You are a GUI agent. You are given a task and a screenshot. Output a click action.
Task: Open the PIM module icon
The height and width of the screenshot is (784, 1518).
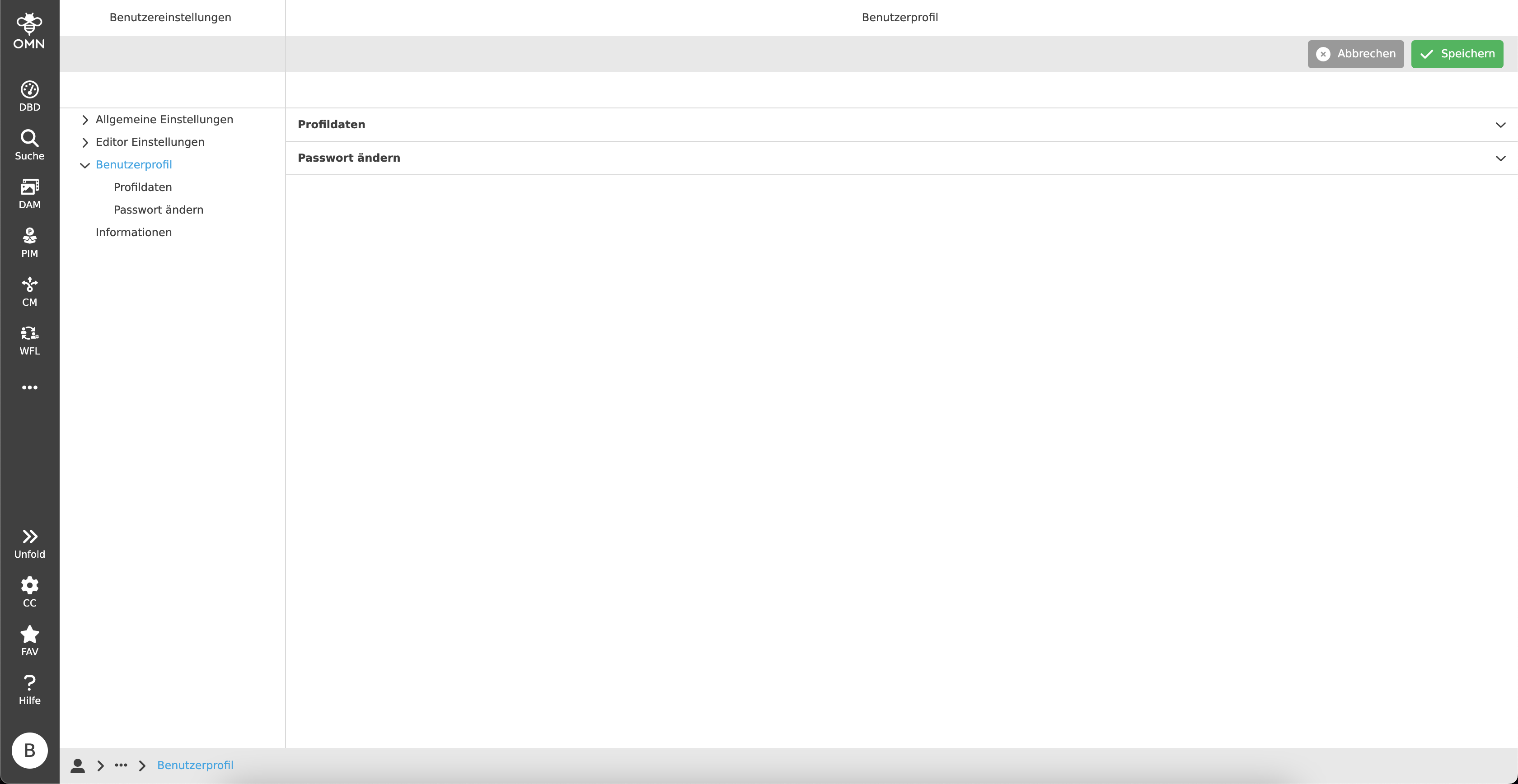(x=29, y=242)
